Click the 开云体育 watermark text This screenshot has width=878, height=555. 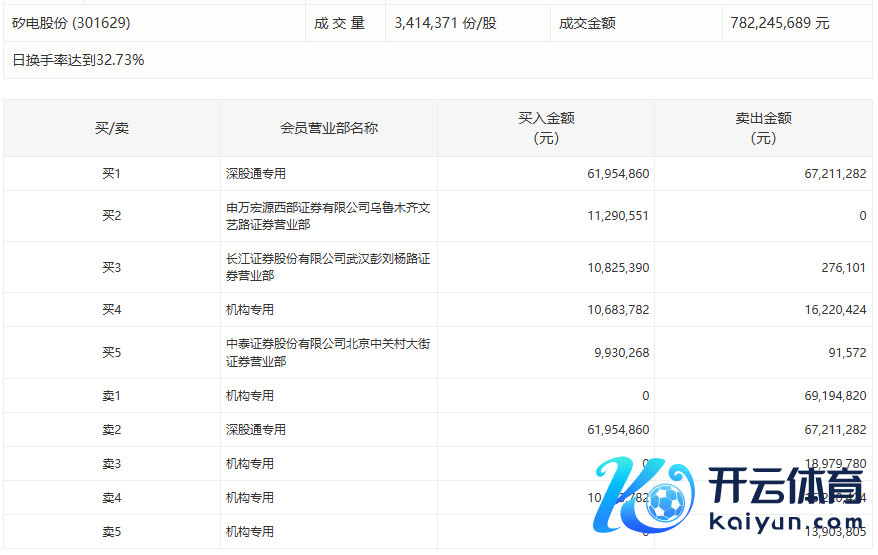coord(785,486)
